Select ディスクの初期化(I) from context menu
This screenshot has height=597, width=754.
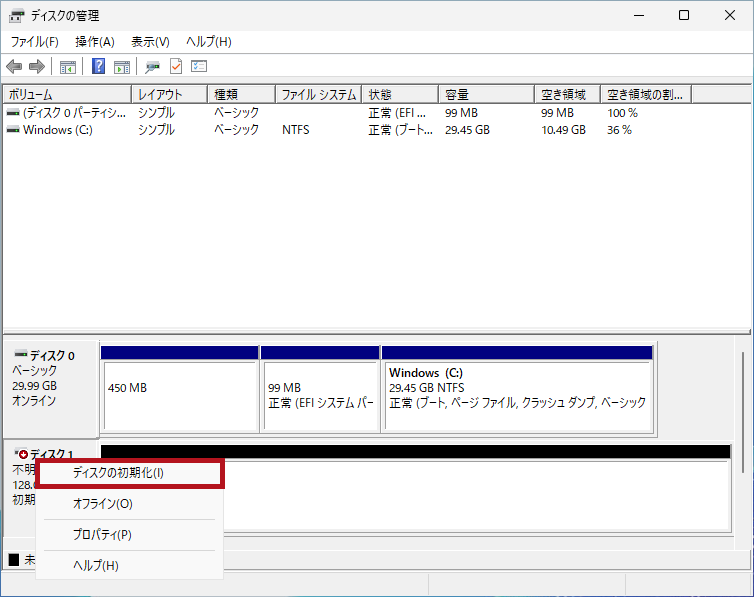pos(118,473)
